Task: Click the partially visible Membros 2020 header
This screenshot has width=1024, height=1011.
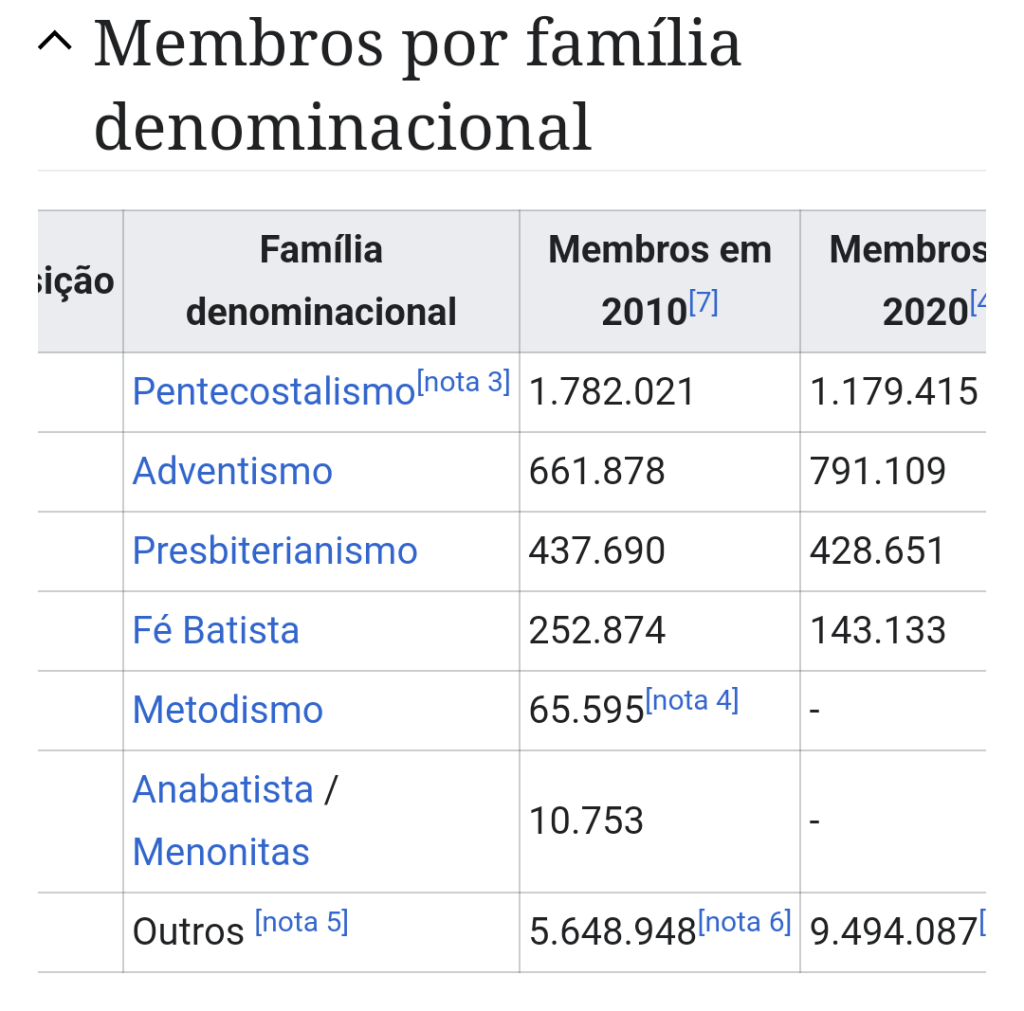Action: click(x=905, y=281)
